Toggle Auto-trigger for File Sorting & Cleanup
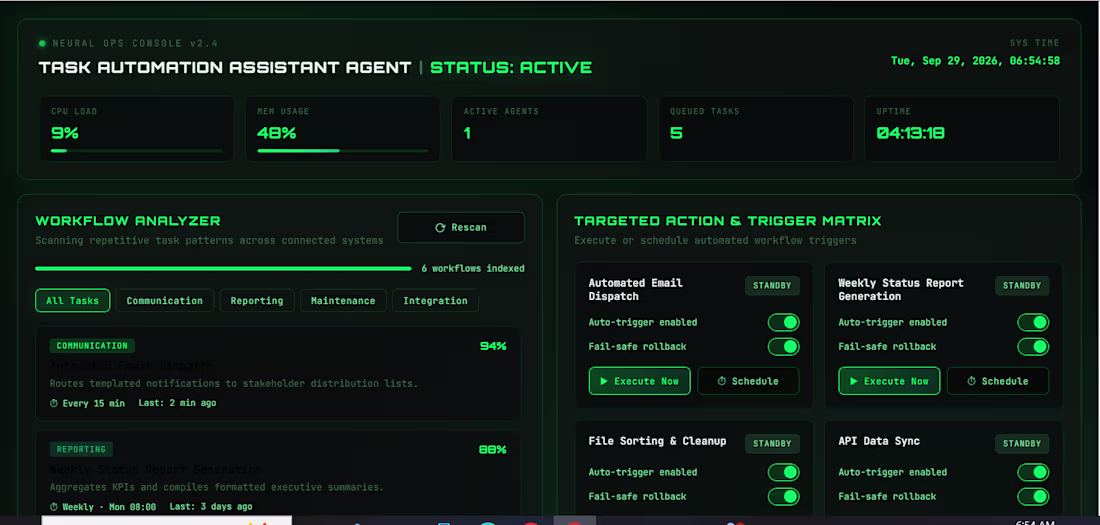Image resolution: width=1100 pixels, height=525 pixels. 784,472
